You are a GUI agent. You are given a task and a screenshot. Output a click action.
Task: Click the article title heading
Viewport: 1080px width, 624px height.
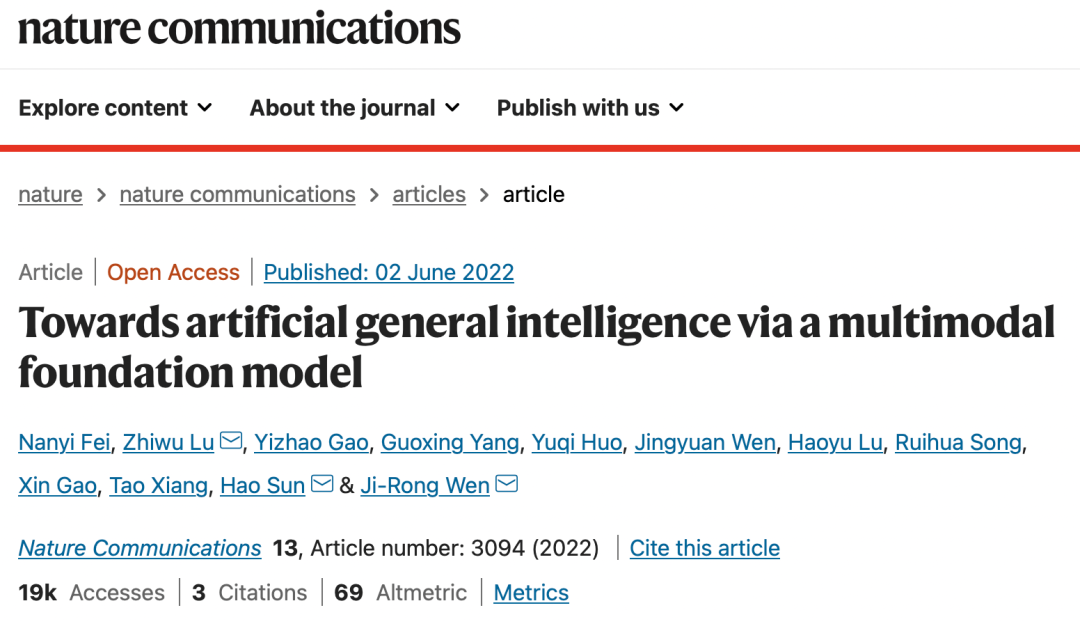tap(536, 346)
